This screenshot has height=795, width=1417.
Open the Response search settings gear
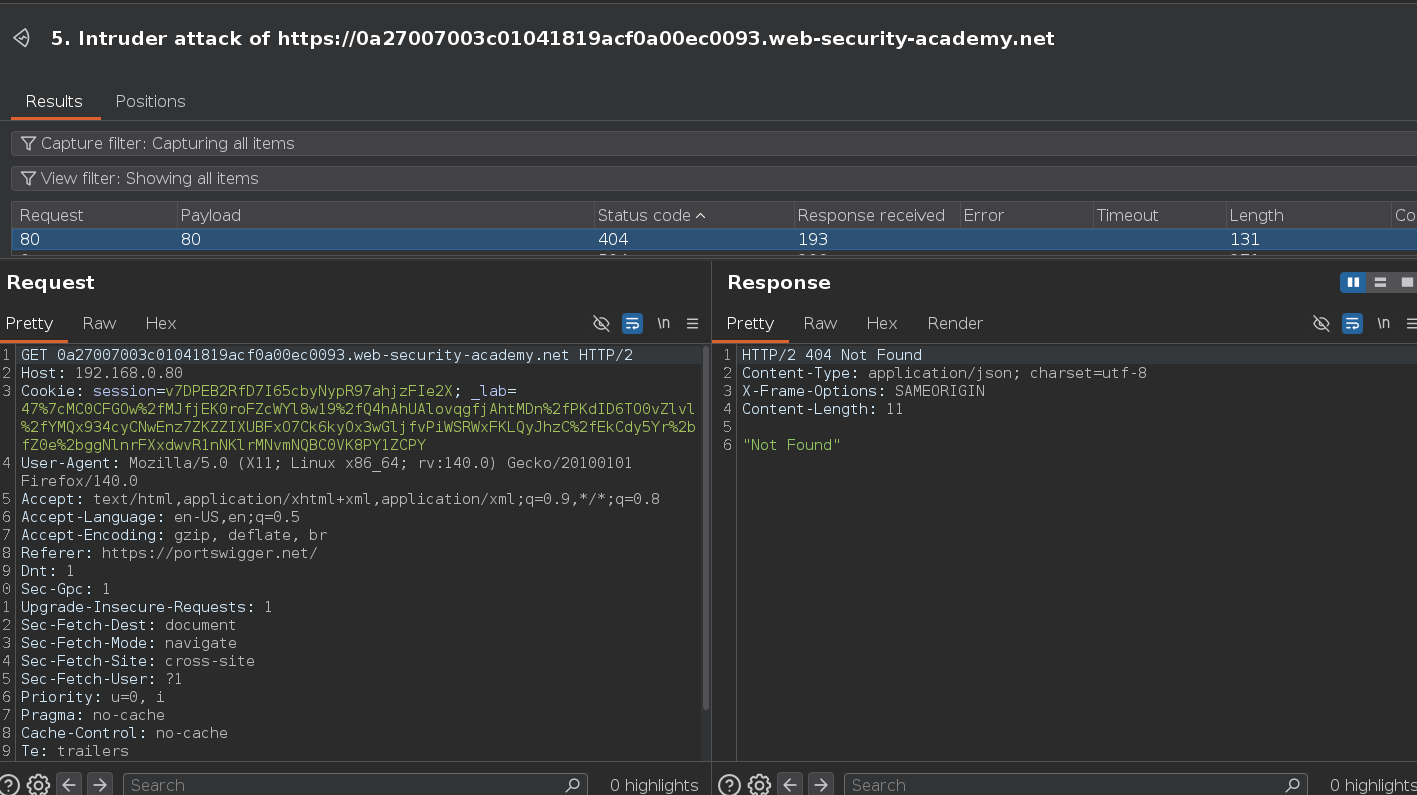point(759,785)
